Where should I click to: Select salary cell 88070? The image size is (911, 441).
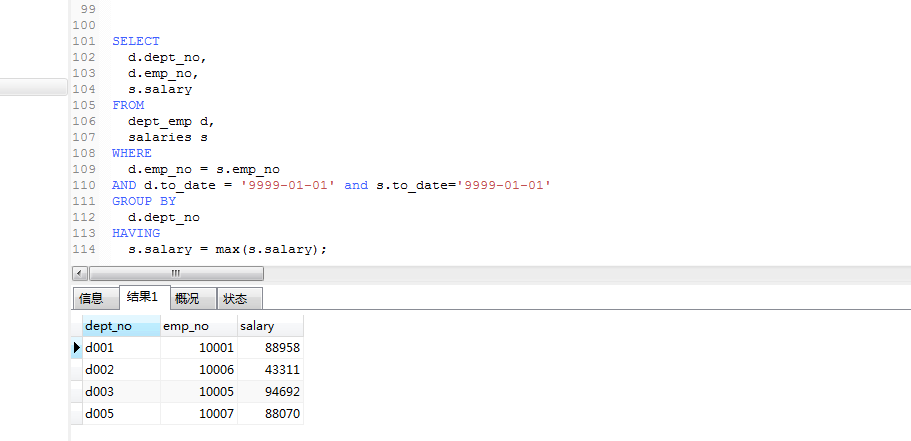(x=270, y=414)
